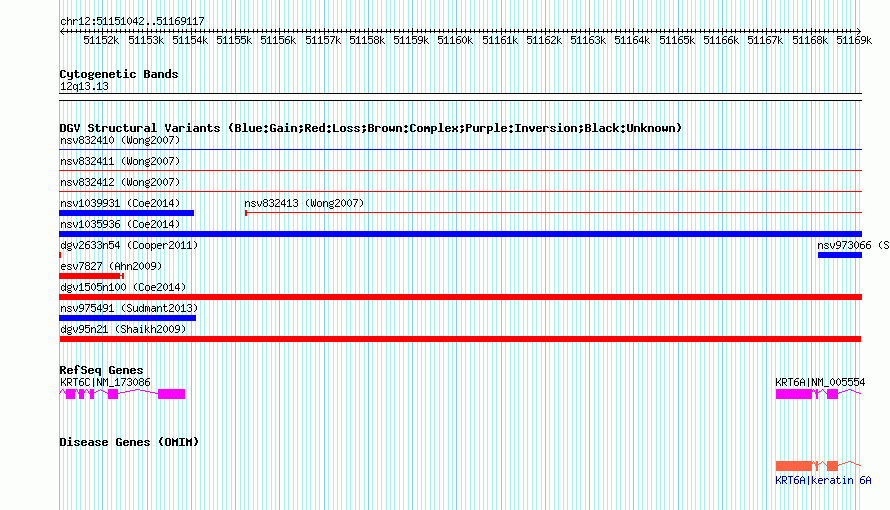Click the 12q13.13 band label
Image resolution: width=890 pixels, height=510 pixels.
coord(84,86)
